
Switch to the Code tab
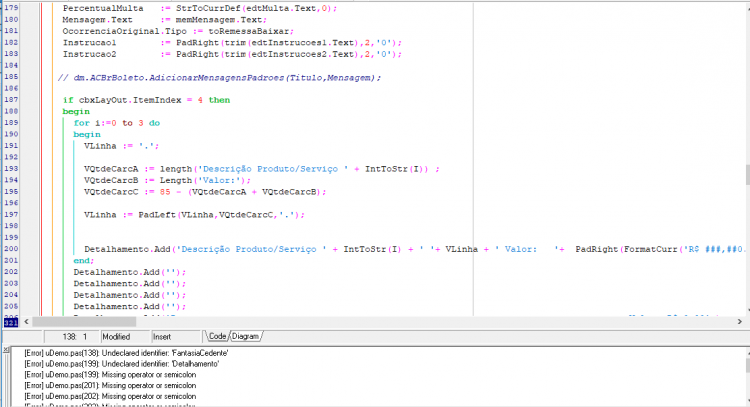pyautogui.click(x=217, y=337)
